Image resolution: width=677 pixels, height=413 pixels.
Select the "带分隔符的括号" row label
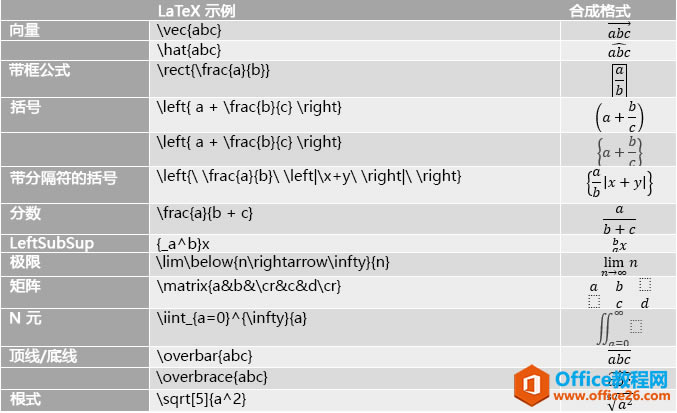tap(63, 177)
